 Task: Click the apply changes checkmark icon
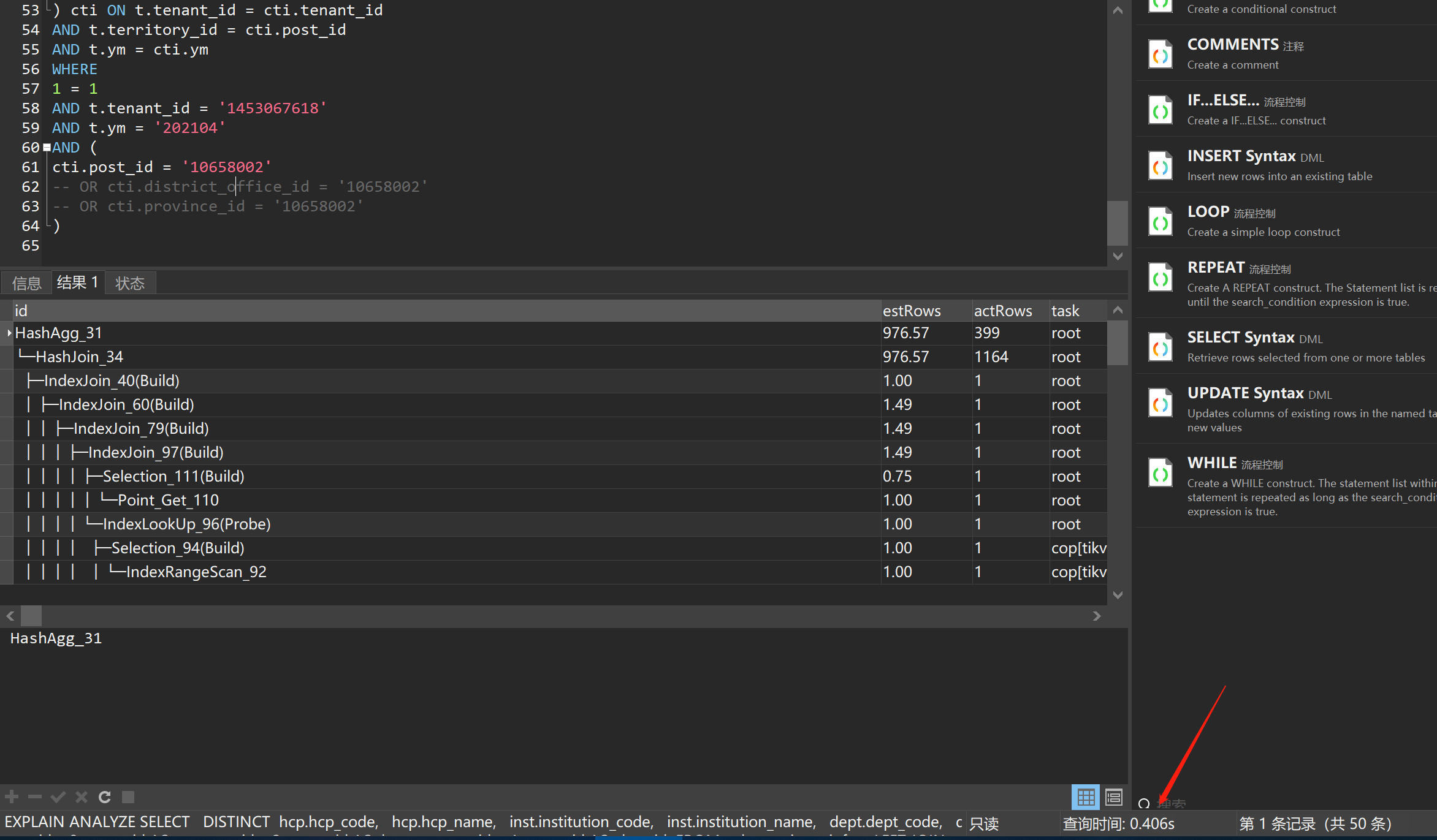tap(58, 796)
